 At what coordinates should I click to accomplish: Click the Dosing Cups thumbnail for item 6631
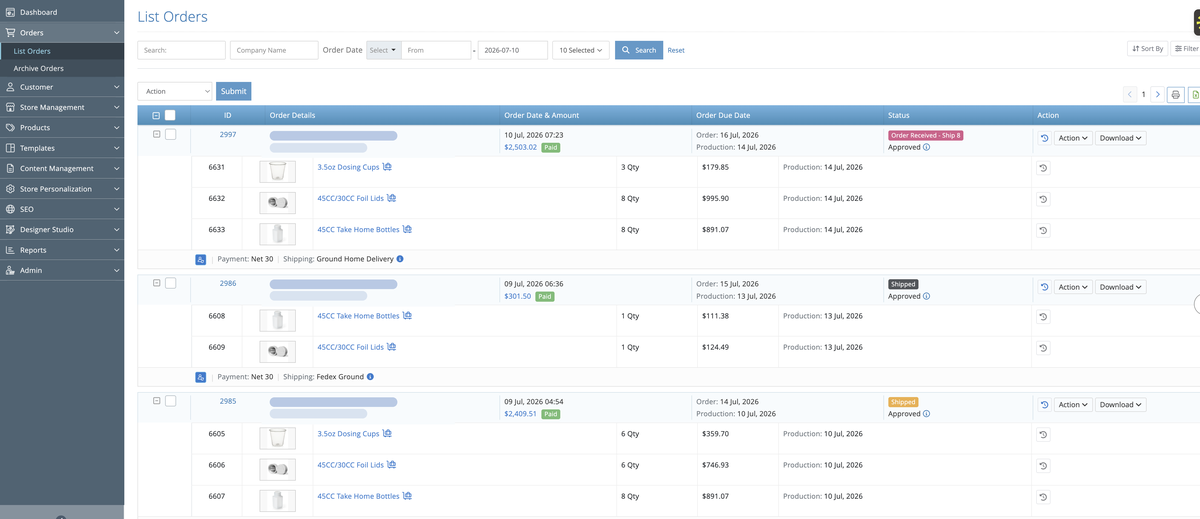pyautogui.click(x=277, y=171)
